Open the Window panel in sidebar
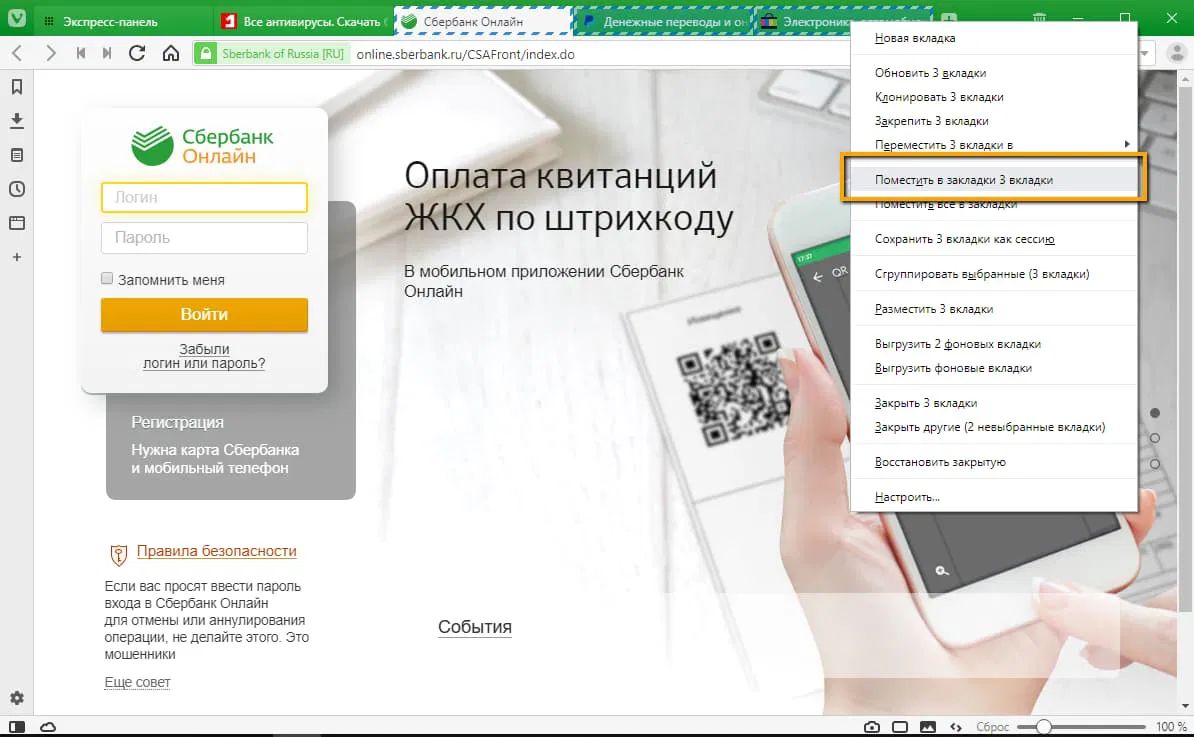Viewport: 1194px width, 737px height. click(x=17, y=223)
